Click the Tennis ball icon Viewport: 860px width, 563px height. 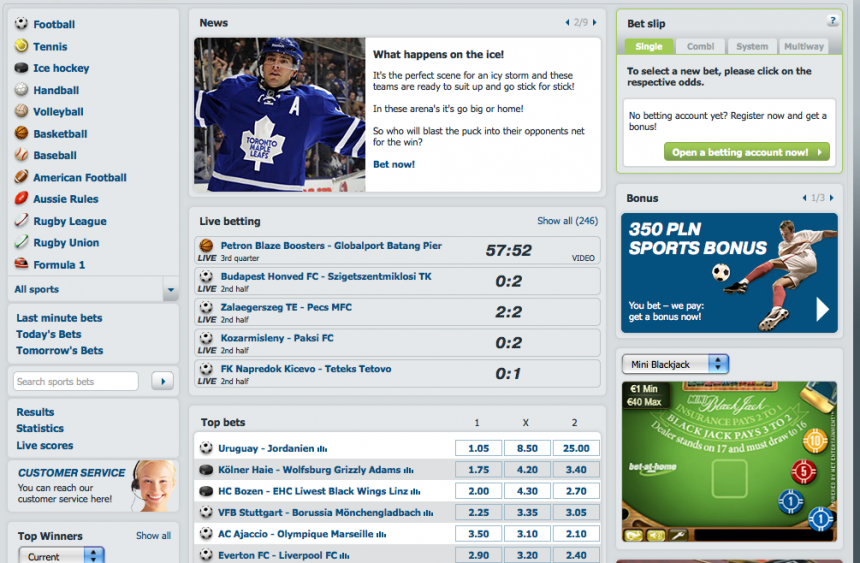(21, 46)
